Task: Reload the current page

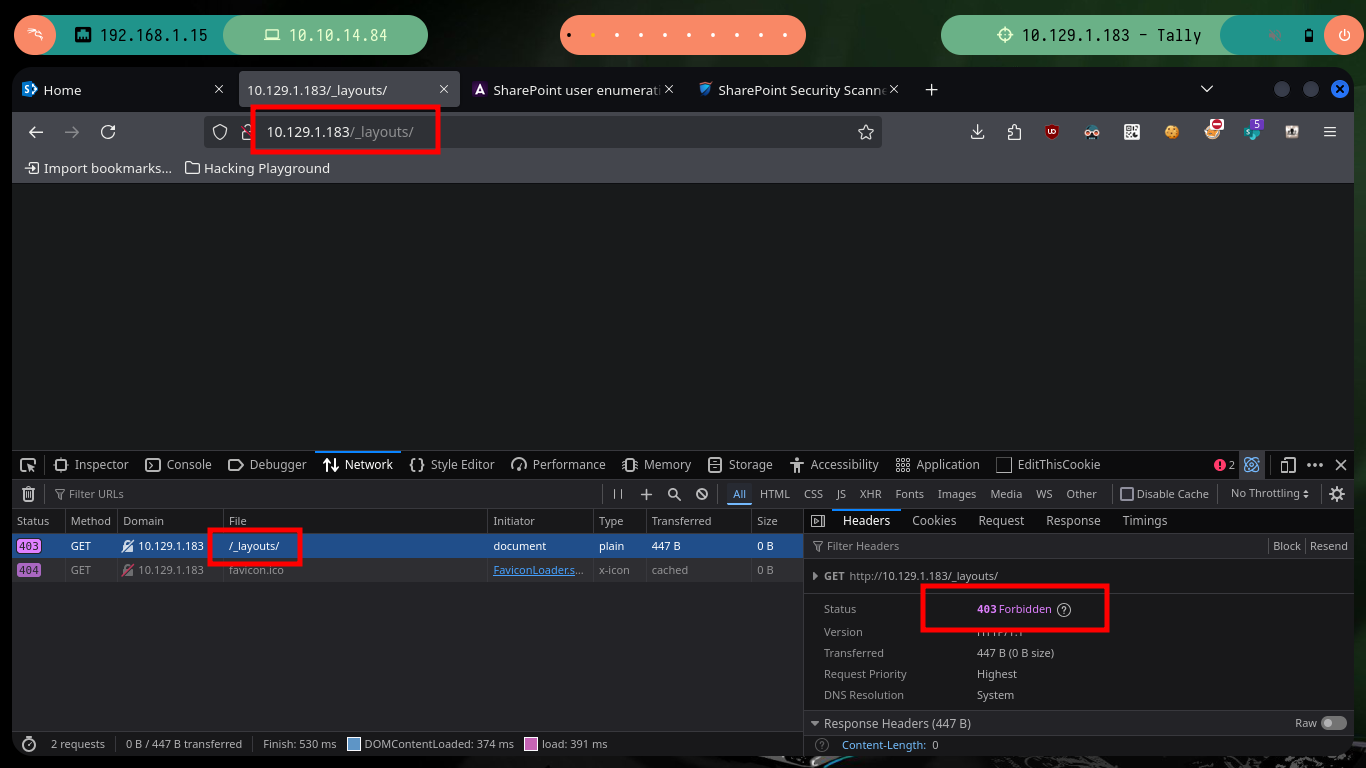Action: (x=108, y=132)
